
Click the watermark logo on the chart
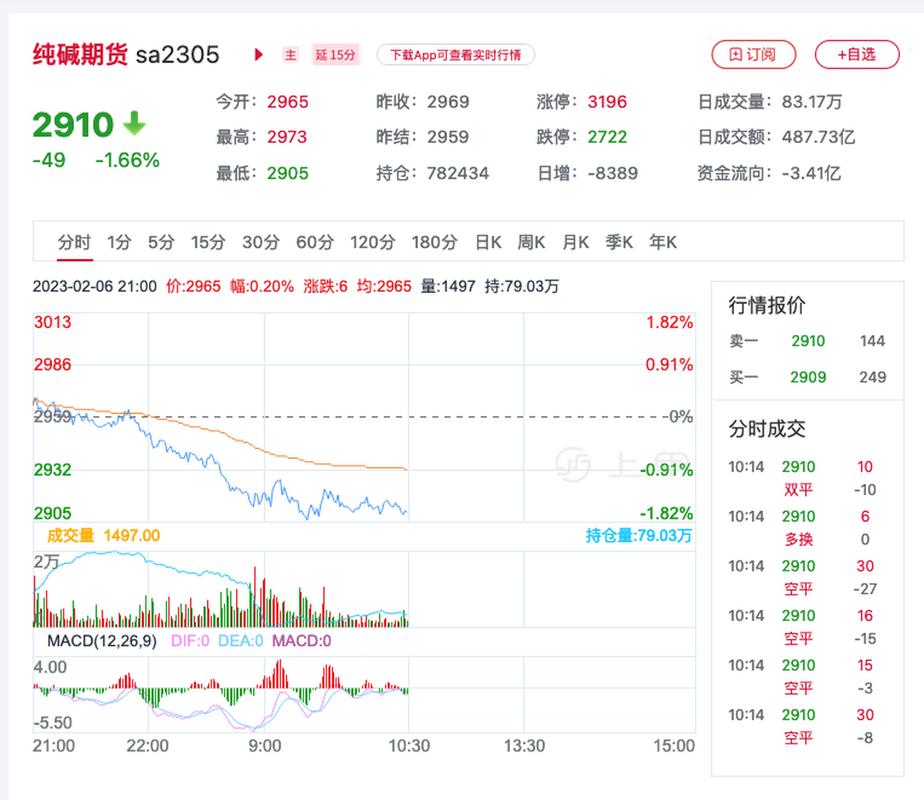click(573, 463)
